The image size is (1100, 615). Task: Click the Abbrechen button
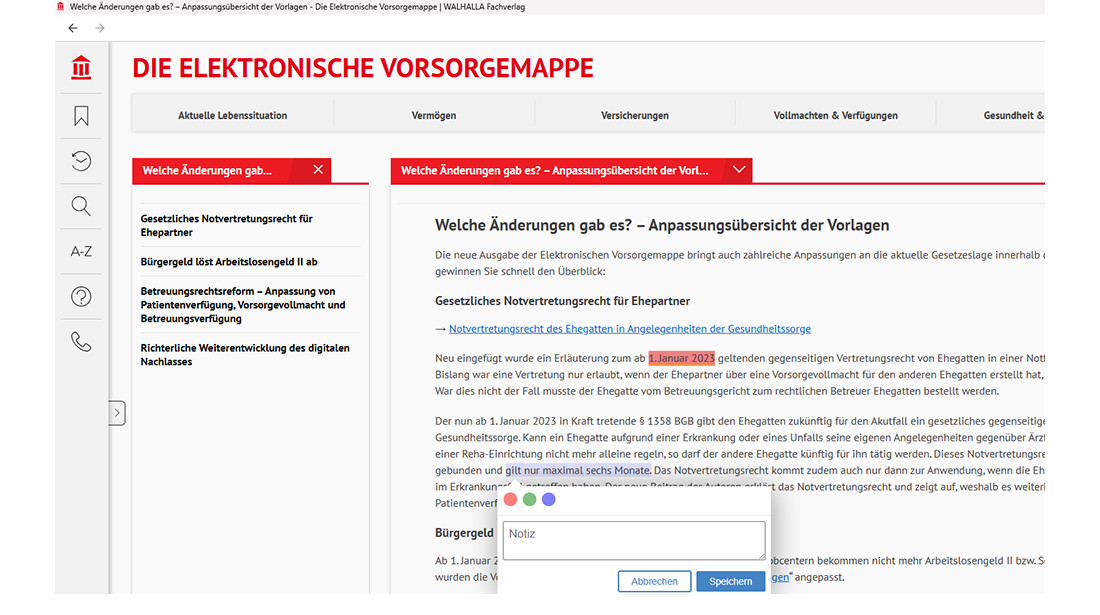tap(655, 581)
